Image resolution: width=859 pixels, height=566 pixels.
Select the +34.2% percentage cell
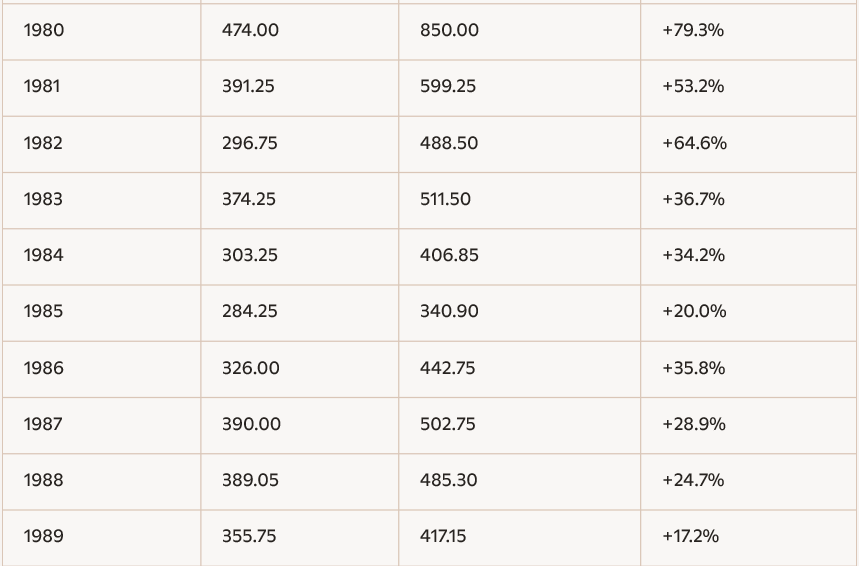tap(693, 255)
